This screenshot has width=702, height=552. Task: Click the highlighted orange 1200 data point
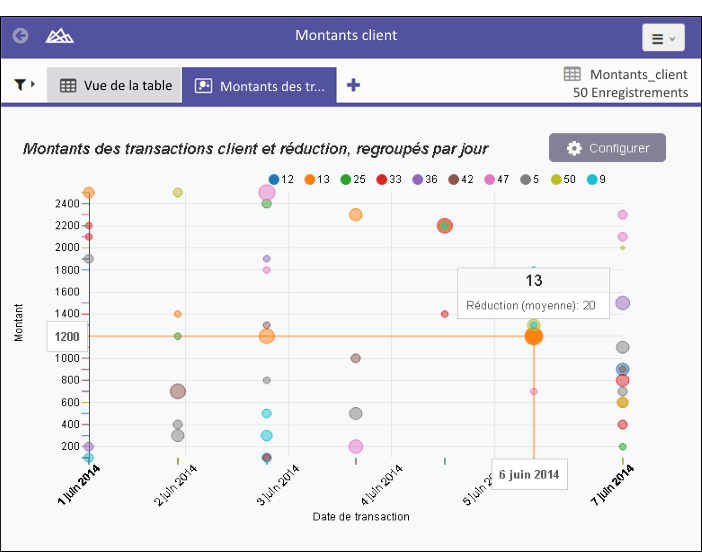534,336
